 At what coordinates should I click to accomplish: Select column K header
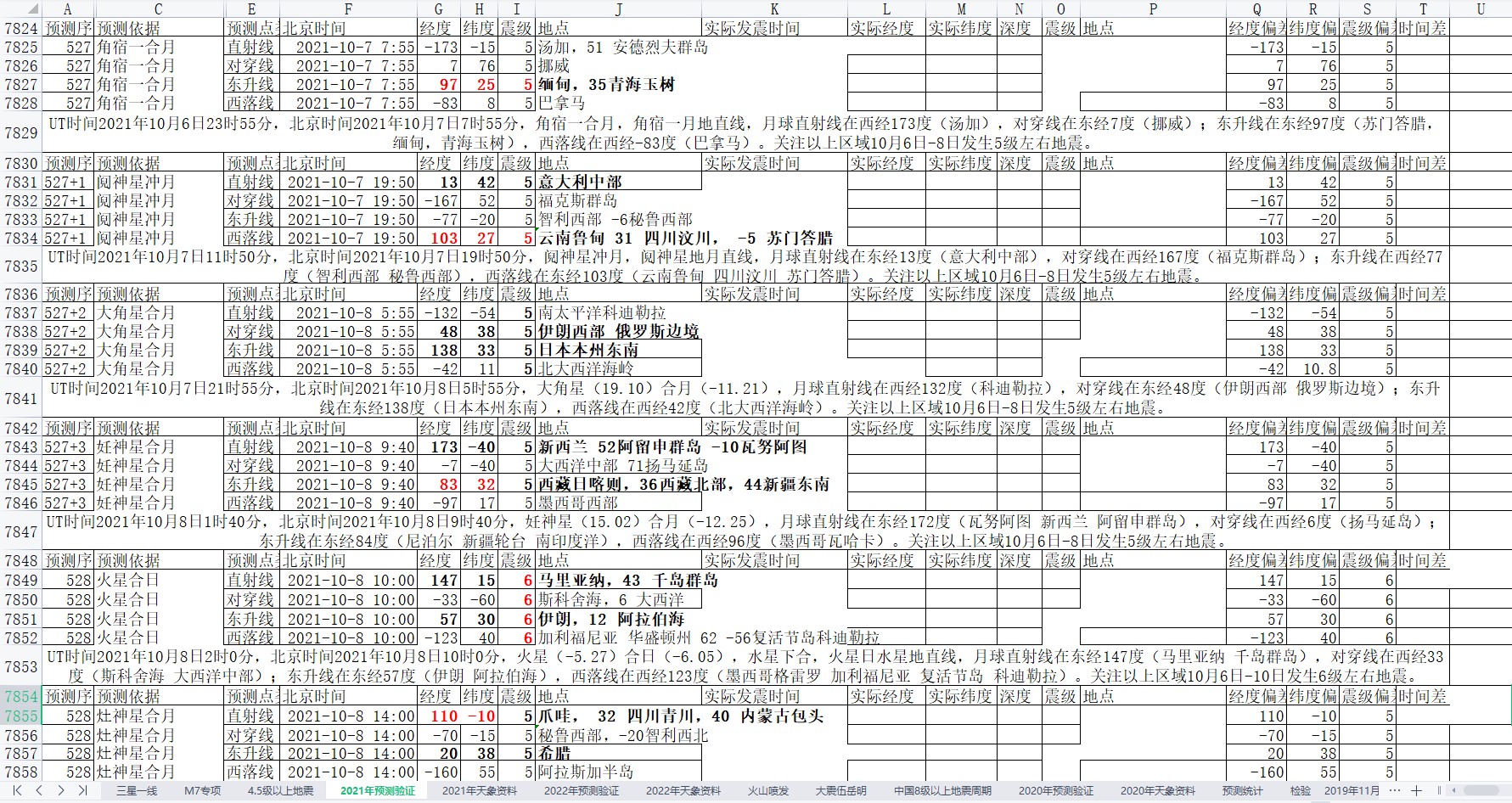(x=774, y=9)
